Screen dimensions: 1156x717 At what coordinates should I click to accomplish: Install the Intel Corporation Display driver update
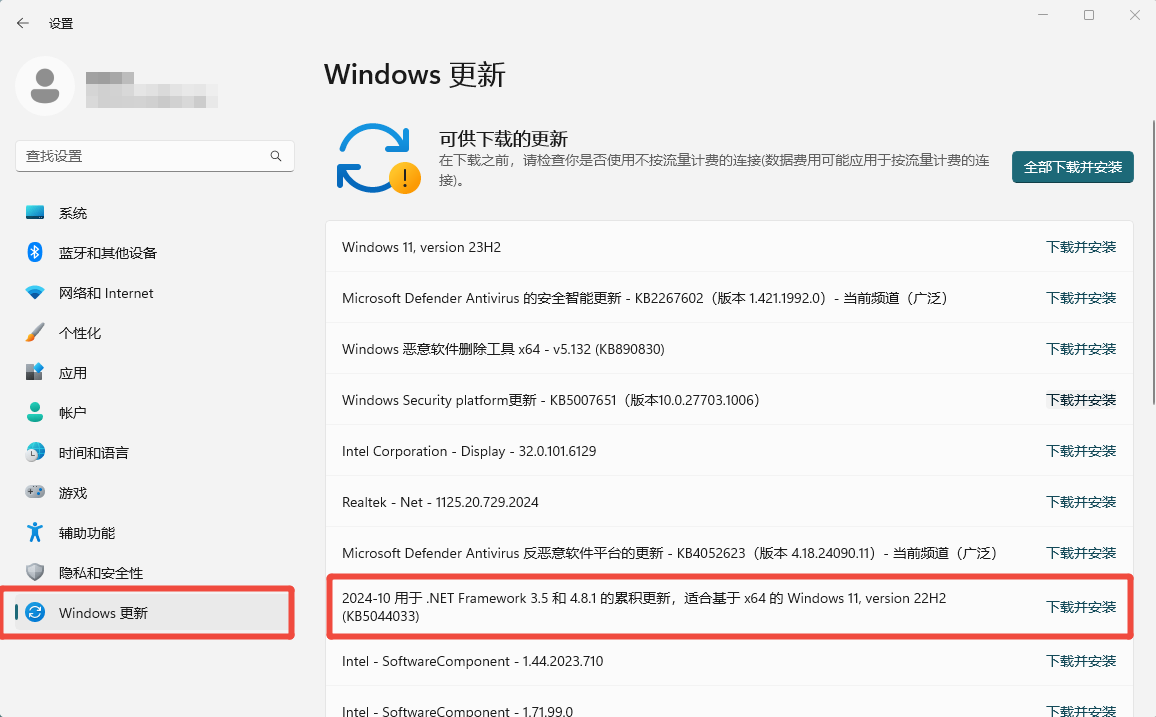1081,450
